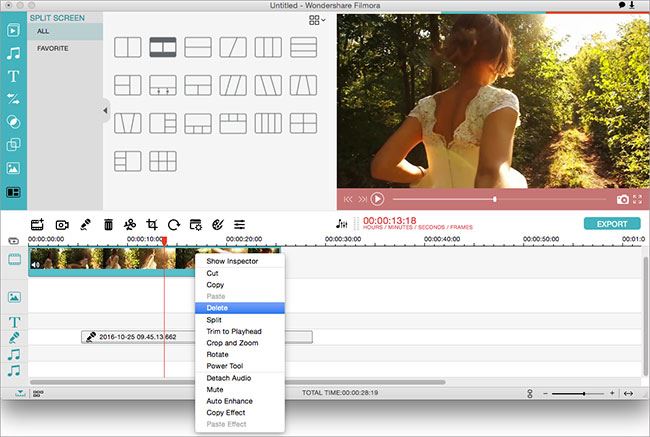Screen dimensions: 650x437
Task: Click the timeline zoom slider handle
Action: [584, 393]
